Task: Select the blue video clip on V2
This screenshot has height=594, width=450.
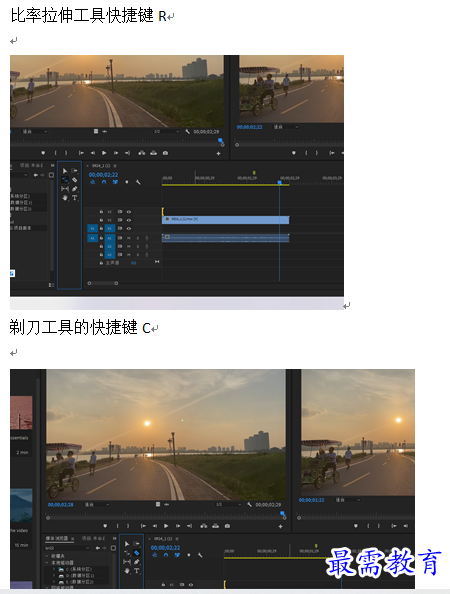Action: pyautogui.click(x=225, y=220)
